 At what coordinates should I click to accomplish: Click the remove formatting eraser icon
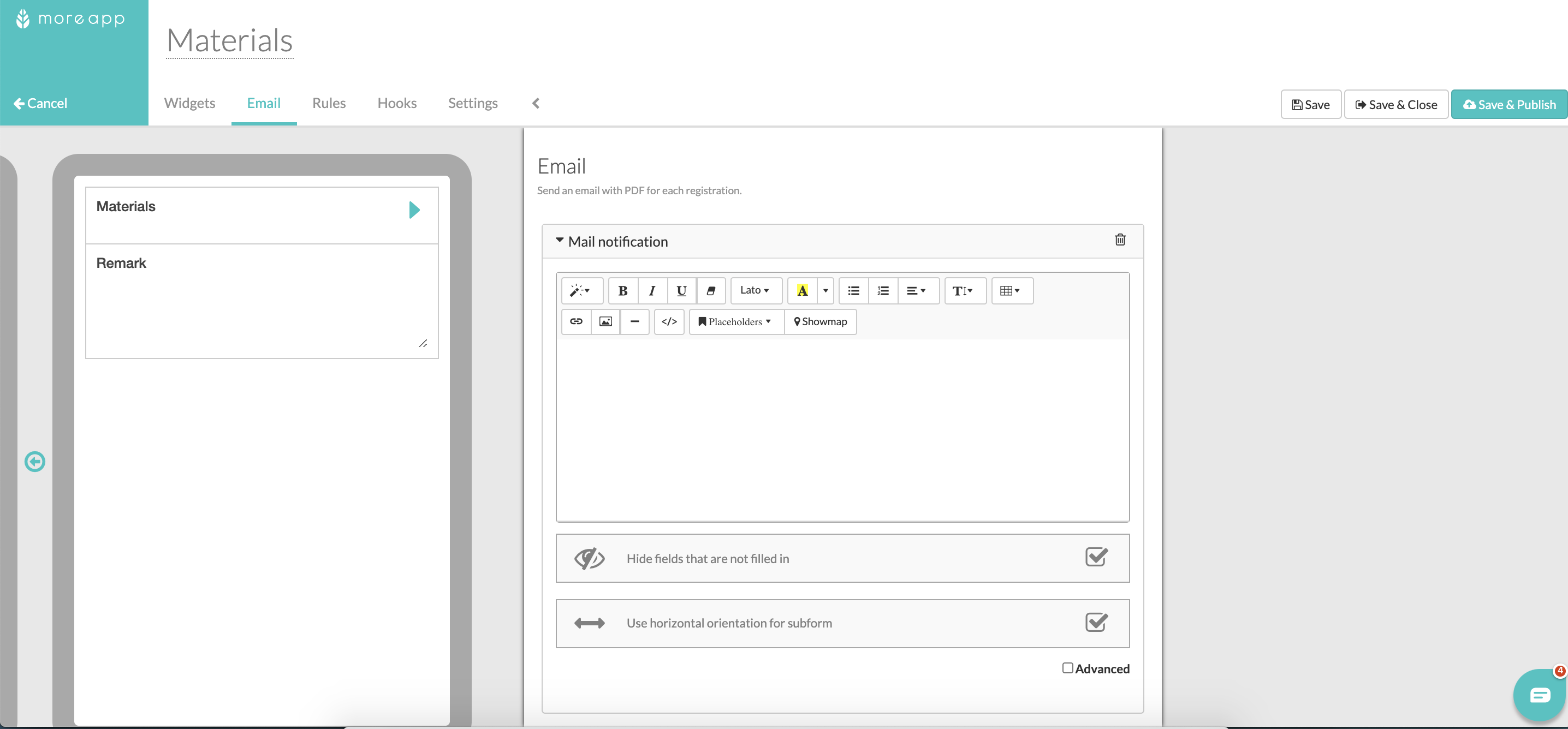[x=710, y=290]
